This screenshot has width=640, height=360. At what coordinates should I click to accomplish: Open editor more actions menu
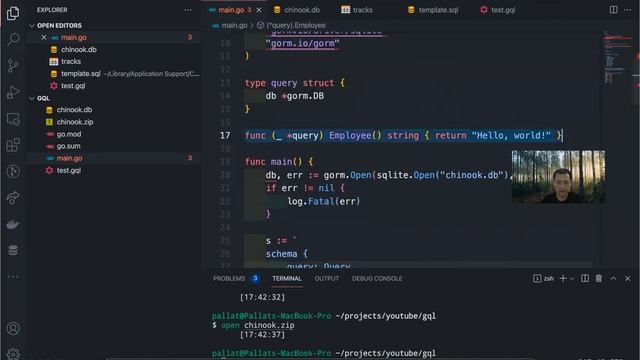(628, 10)
